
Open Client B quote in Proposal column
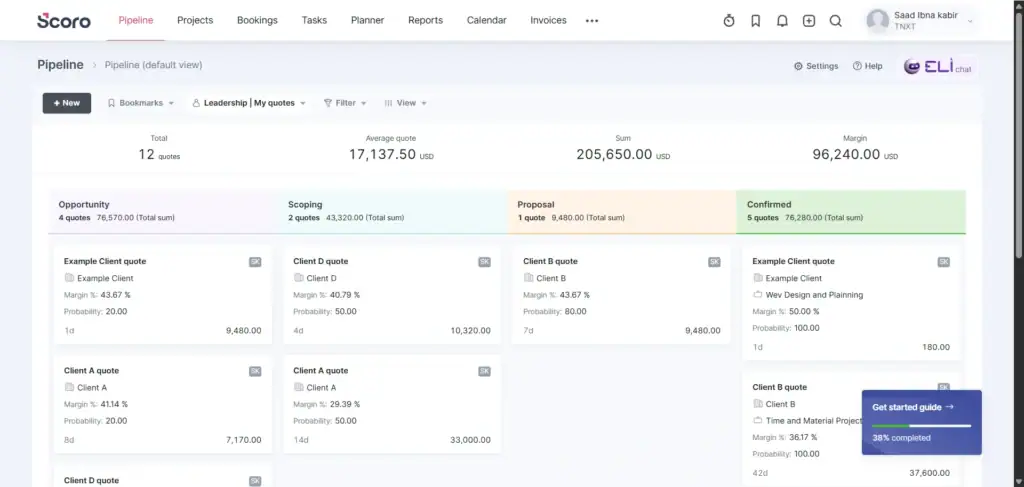point(551,261)
